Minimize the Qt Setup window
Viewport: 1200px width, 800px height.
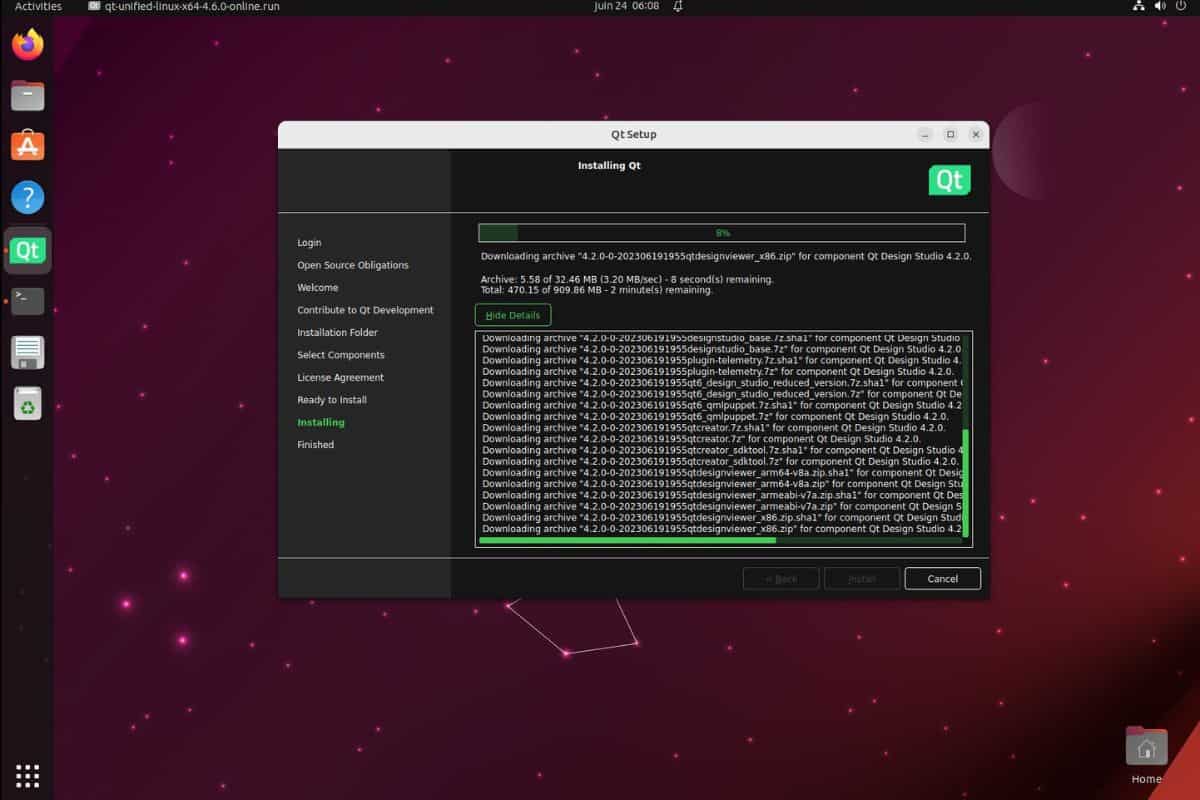[925, 134]
